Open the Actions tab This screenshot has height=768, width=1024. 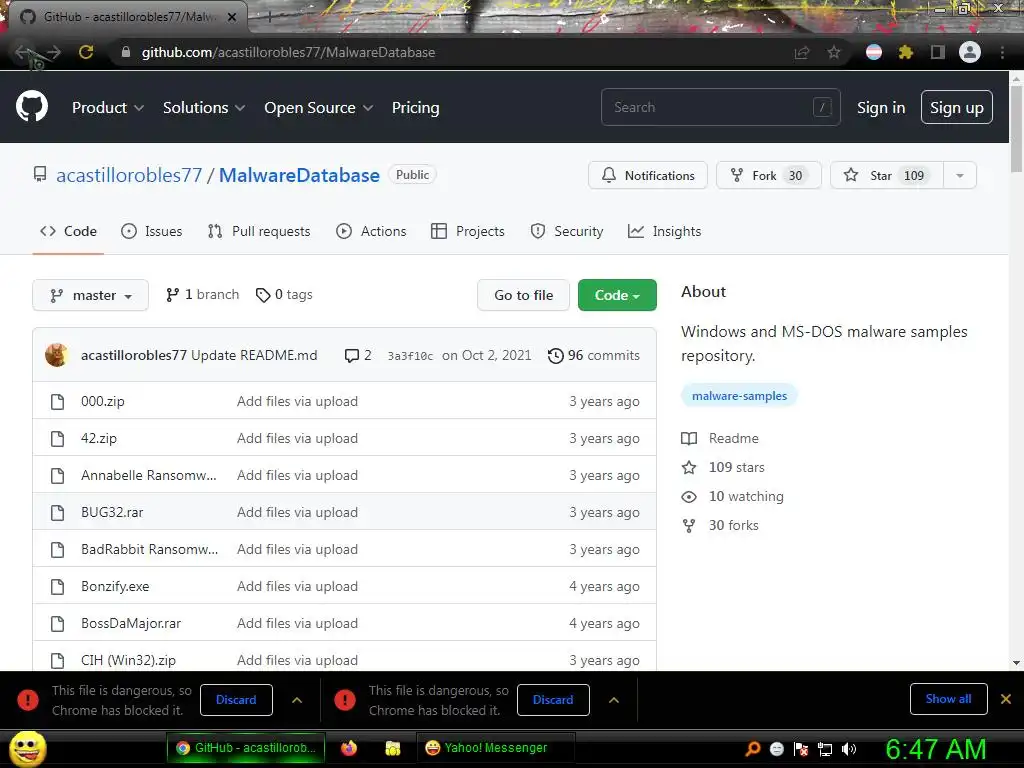[x=371, y=231]
